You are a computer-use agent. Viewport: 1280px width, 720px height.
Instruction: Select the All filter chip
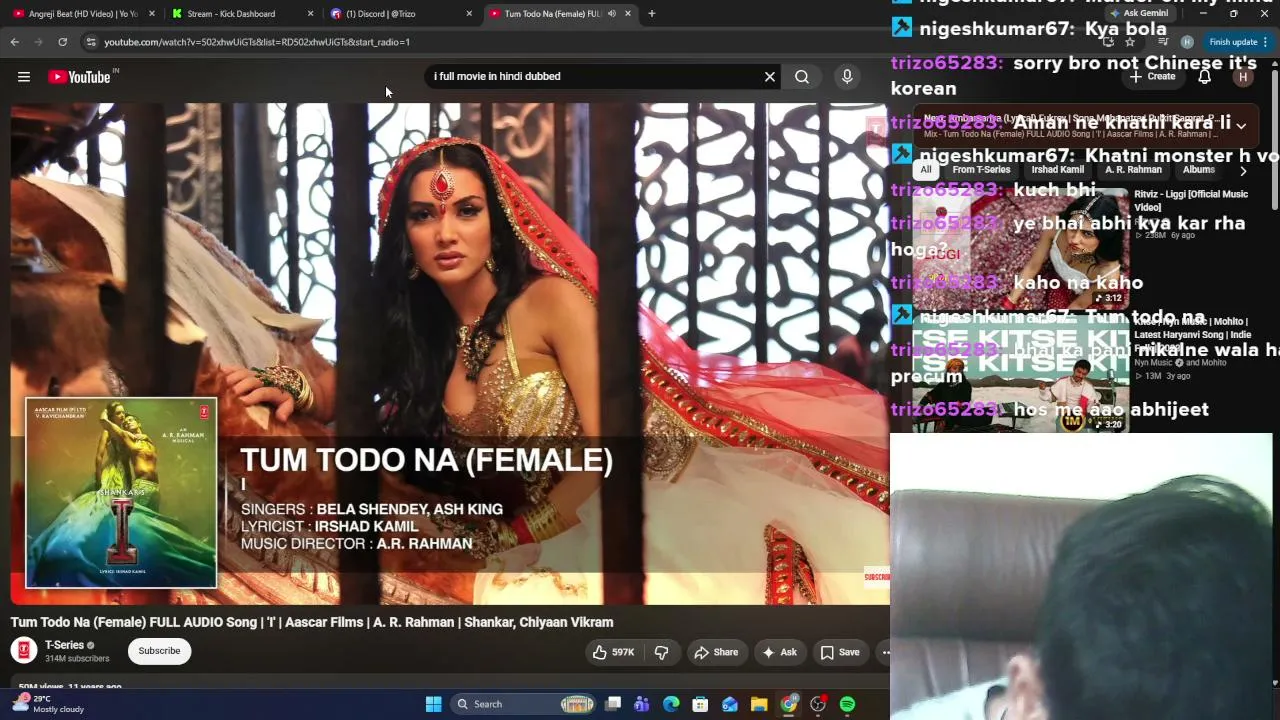coord(926,170)
